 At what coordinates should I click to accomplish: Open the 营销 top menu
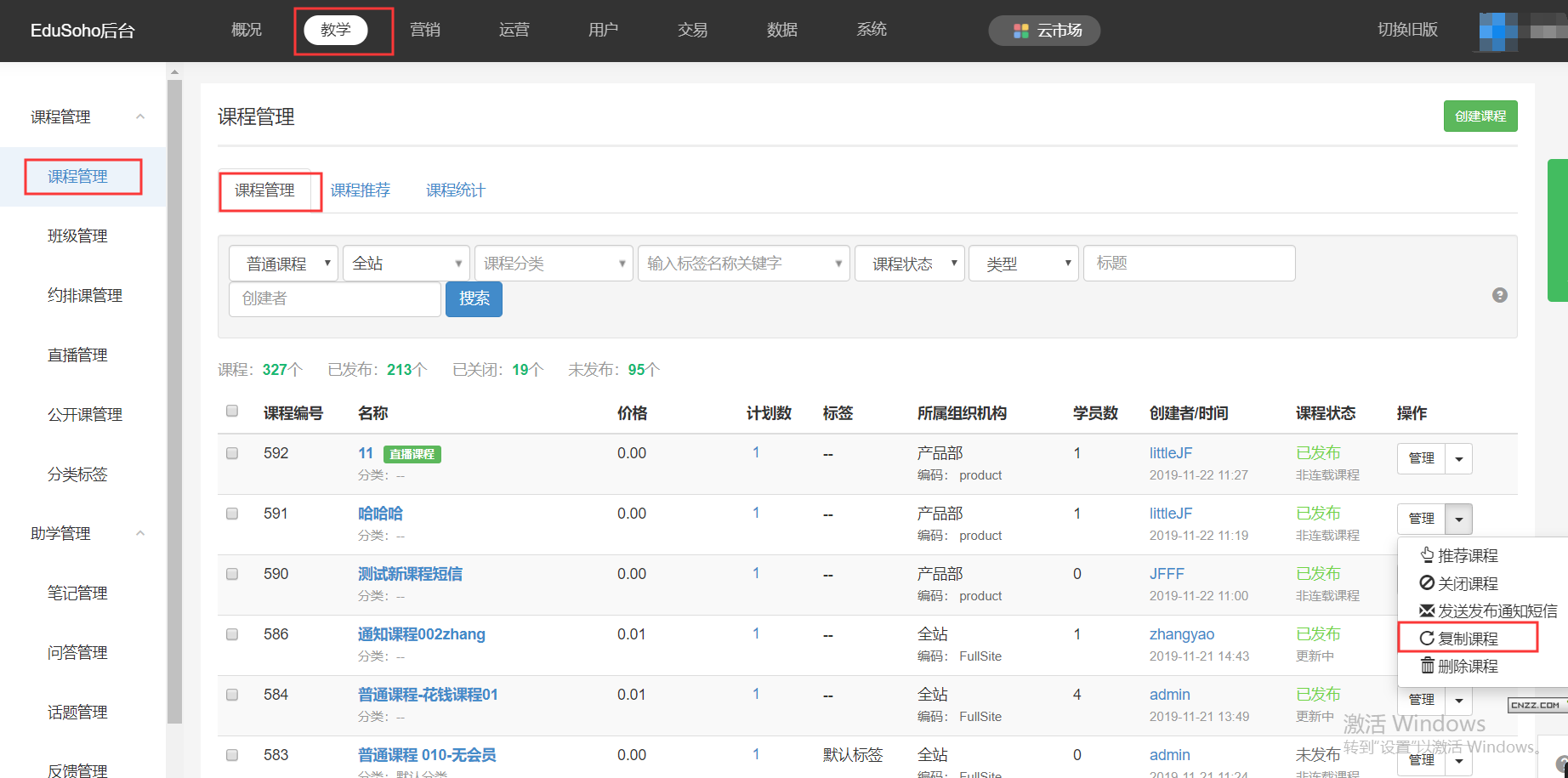tap(424, 30)
